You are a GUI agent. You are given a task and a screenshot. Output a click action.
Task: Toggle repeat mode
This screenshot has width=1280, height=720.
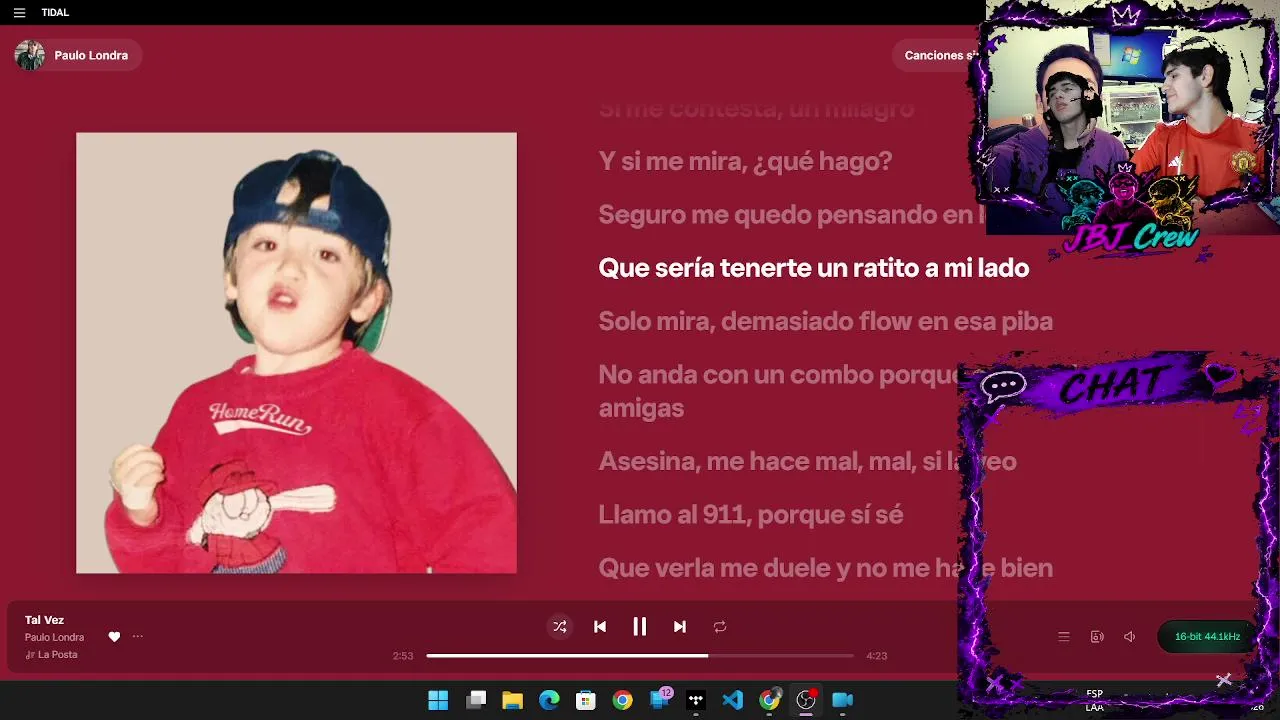[720, 627]
